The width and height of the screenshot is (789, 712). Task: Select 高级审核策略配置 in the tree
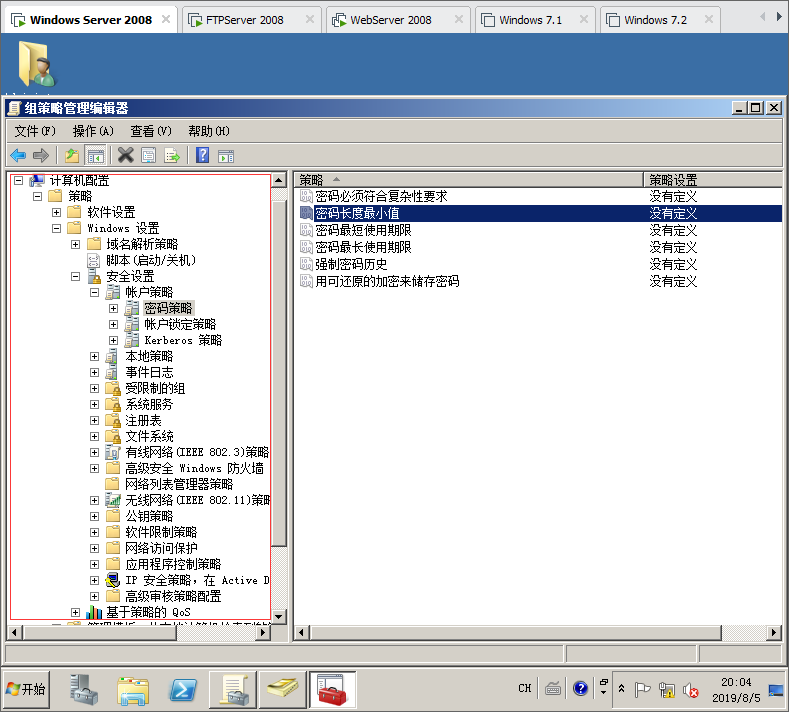tap(173, 596)
